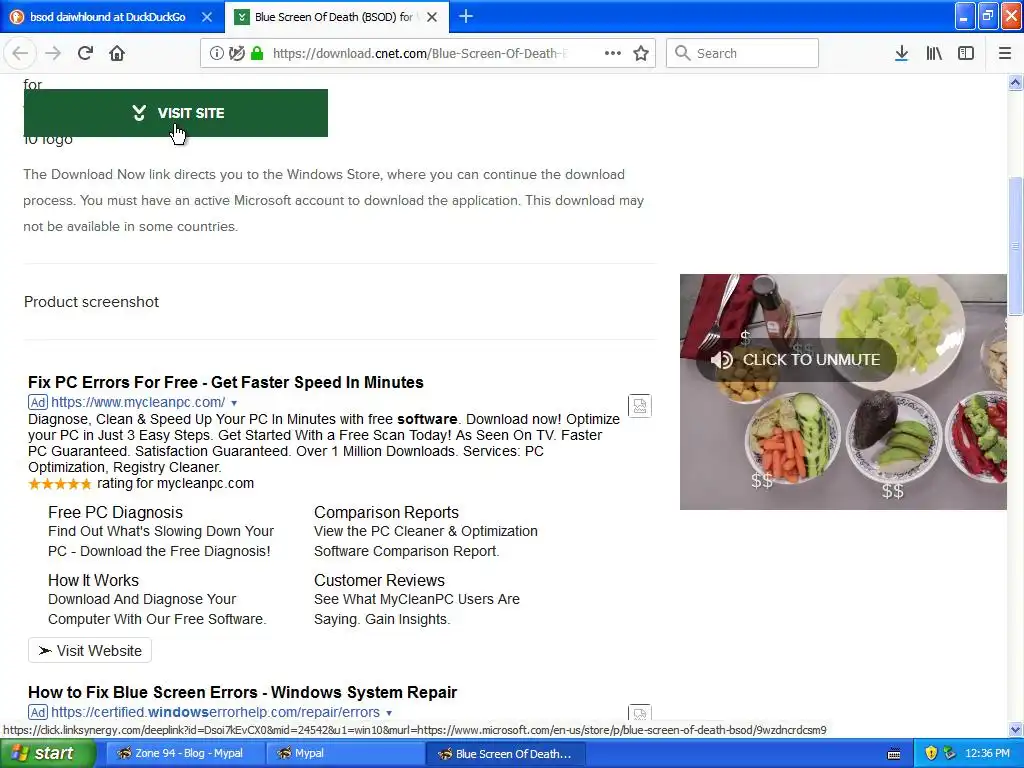Switch to the Mypal taskbar window

(x=345, y=754)
